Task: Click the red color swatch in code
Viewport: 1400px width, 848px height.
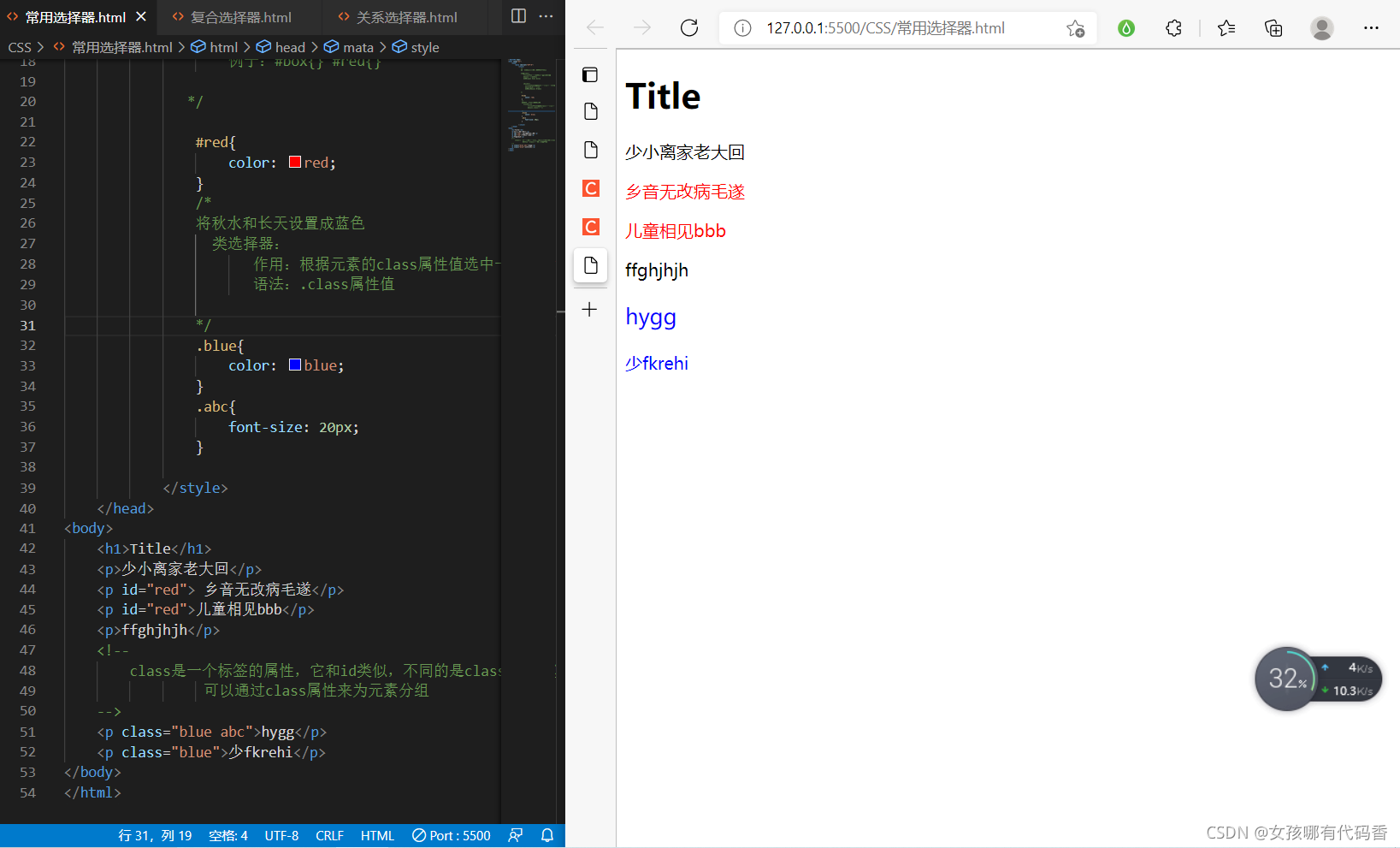Action: click(x=295, y=162)
